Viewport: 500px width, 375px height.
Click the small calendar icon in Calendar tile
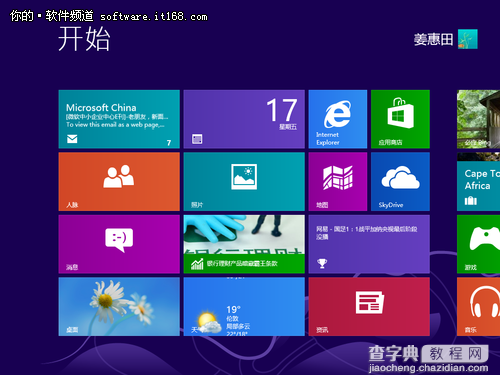[197, 139]
